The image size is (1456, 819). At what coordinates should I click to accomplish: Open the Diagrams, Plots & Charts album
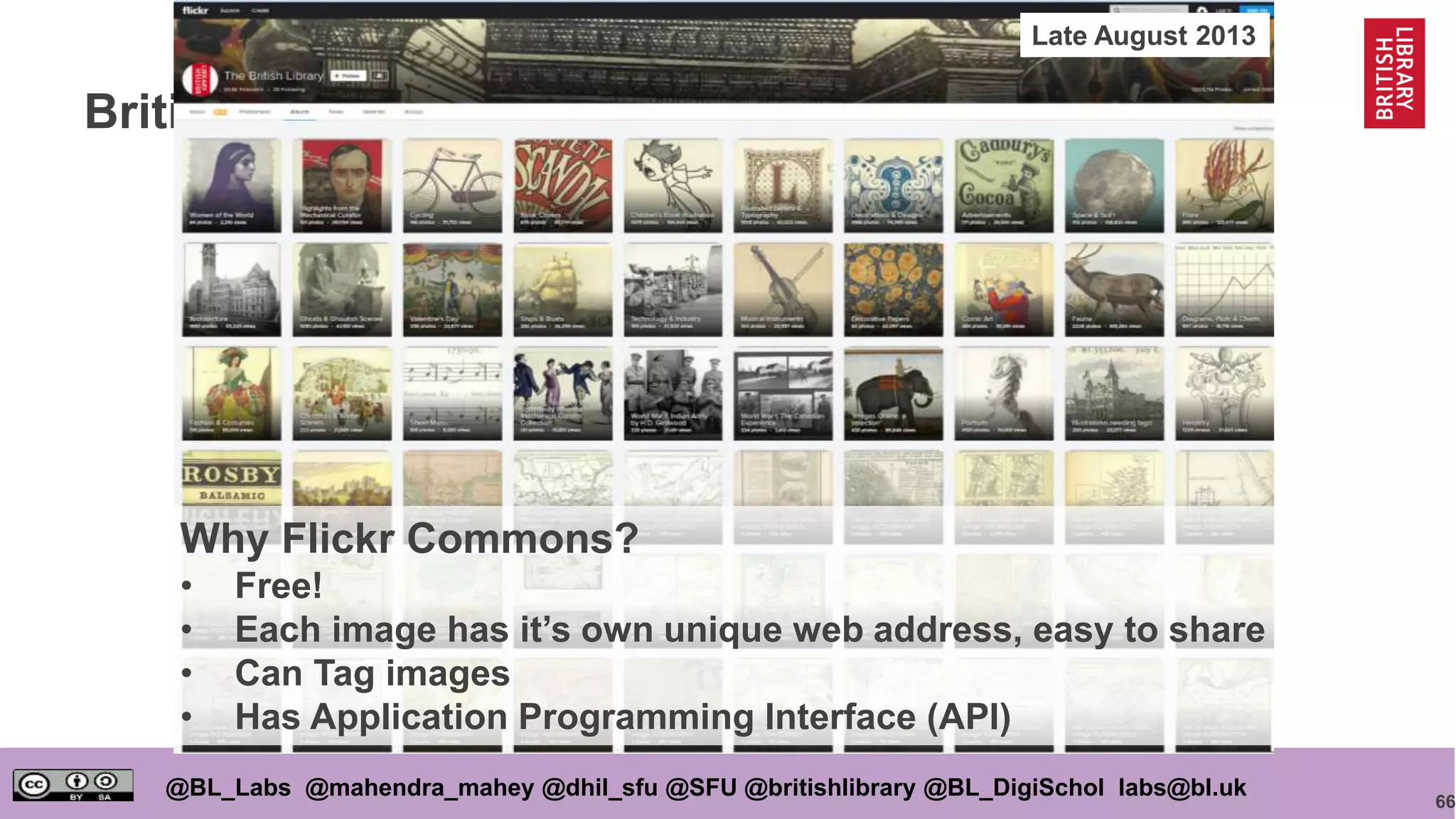(x=1224, y=289)
